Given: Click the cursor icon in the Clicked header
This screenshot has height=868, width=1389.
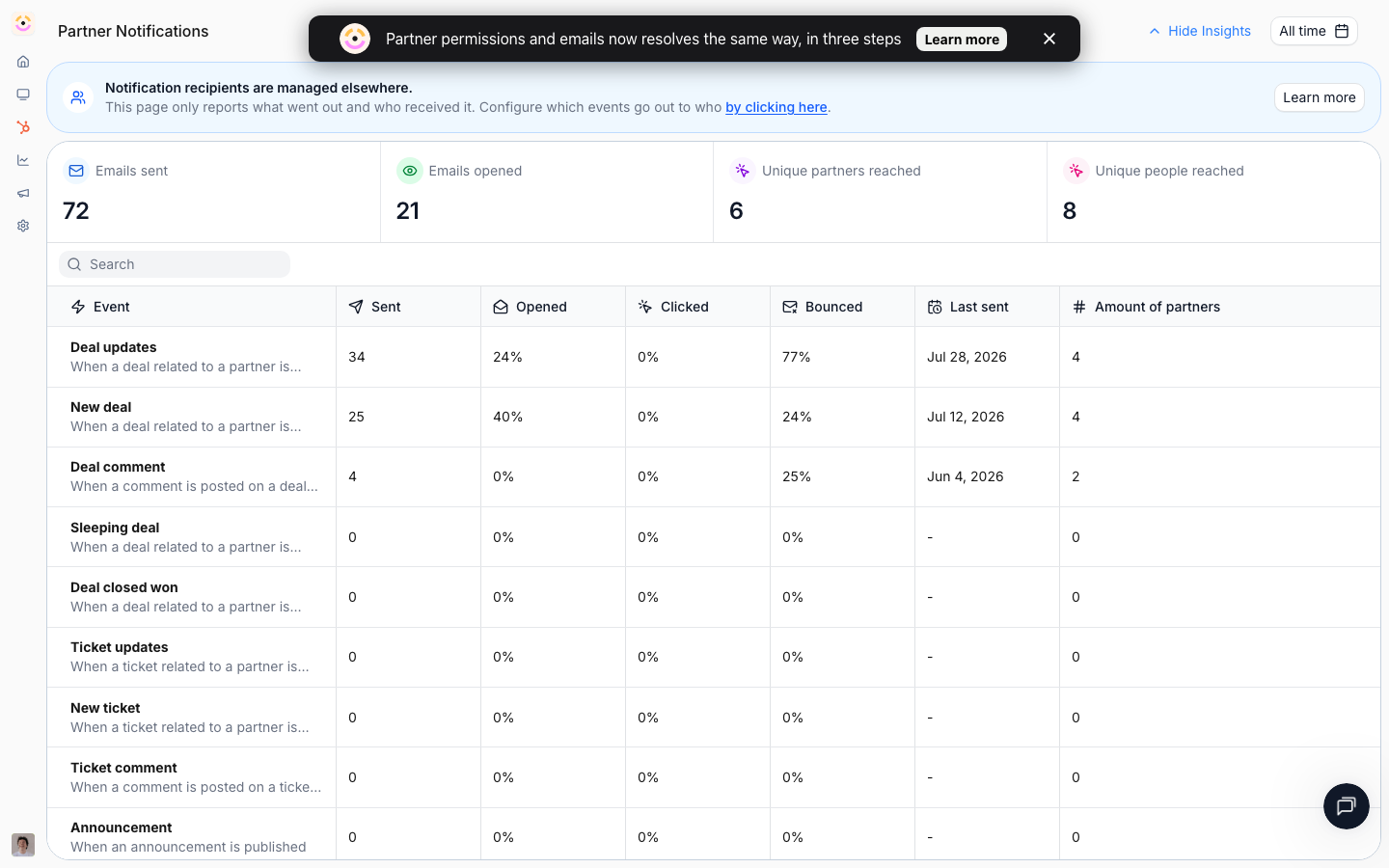Looking at the screenshot, I should pos(645,307).
